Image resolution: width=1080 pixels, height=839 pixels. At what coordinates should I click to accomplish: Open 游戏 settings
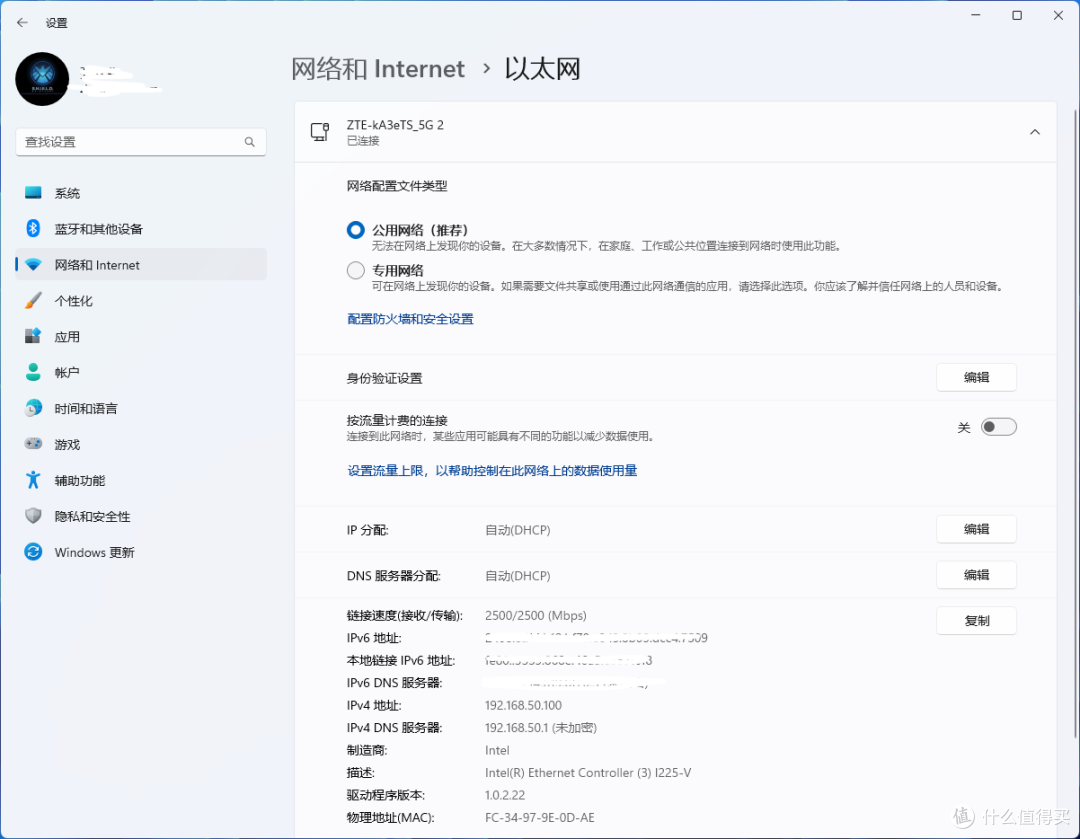click(x=141, y=444)
